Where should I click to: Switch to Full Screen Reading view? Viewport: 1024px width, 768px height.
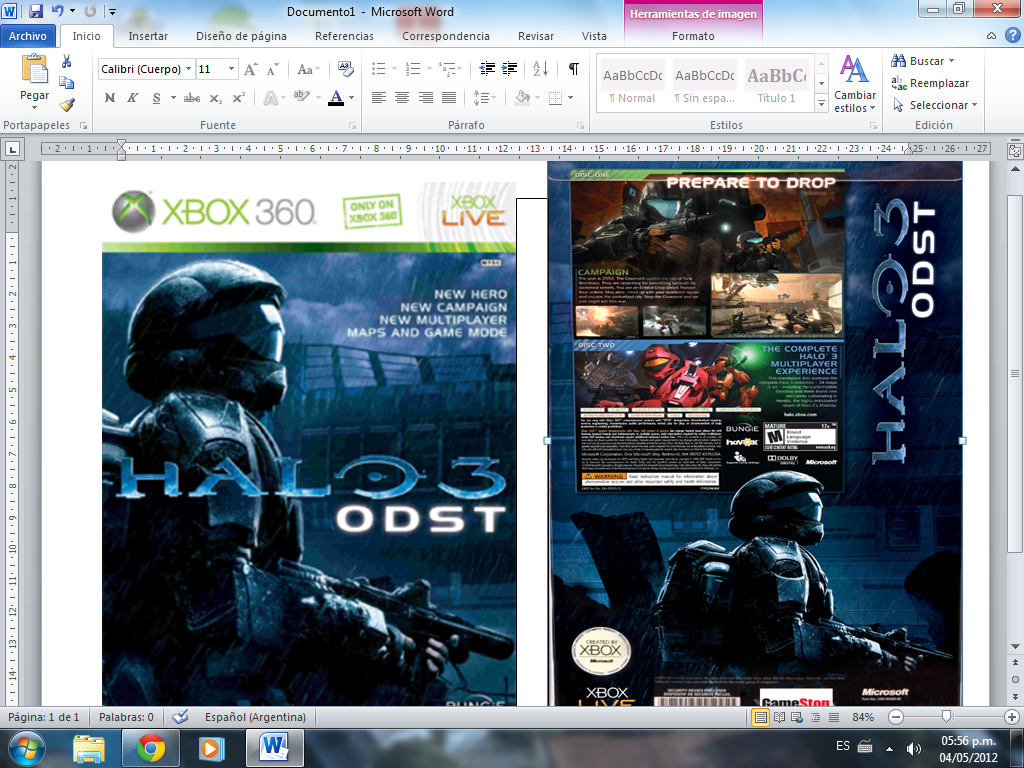coord(779,717)
